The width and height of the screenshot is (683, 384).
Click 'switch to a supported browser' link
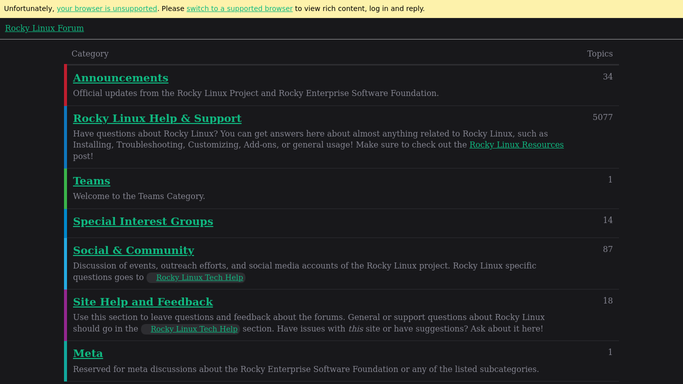[x=240, y=9]
